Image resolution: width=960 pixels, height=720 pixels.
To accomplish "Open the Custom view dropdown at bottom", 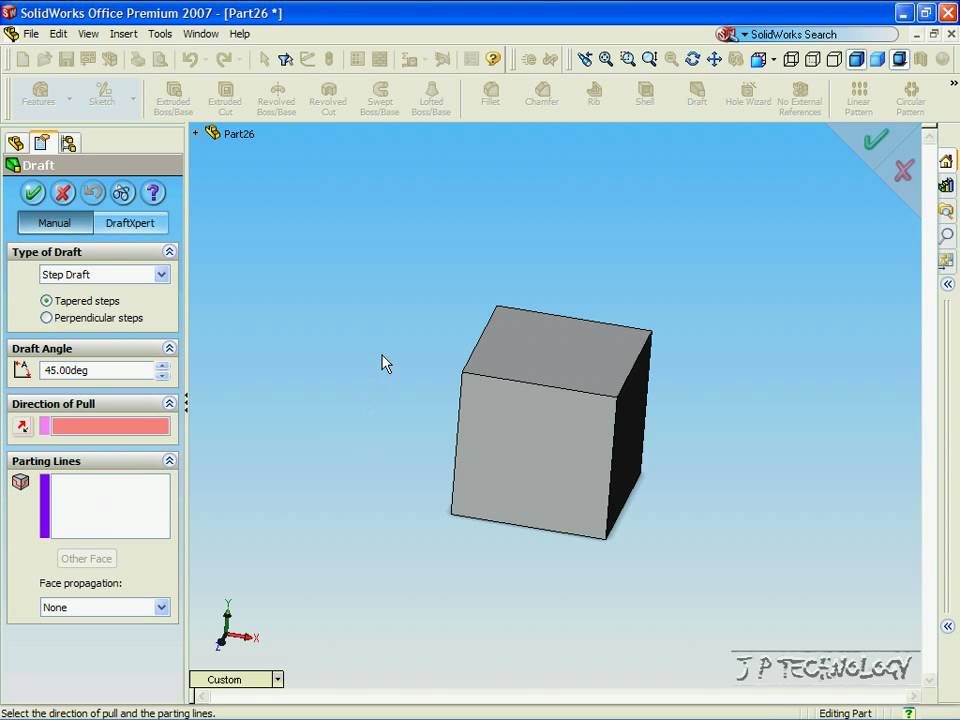I will pyautogui.click(x=278, y=679).
